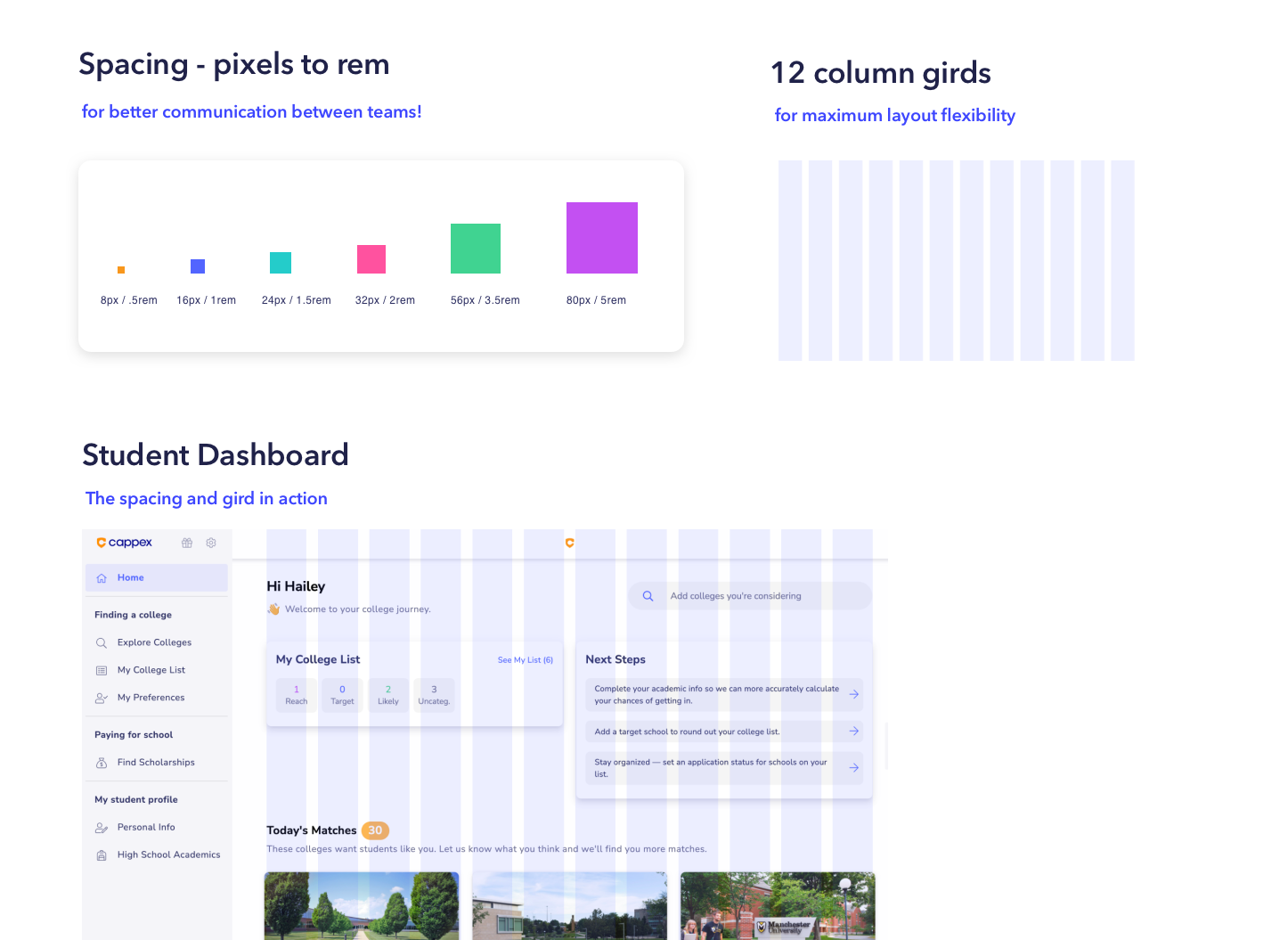Open Explore Colleges menu item
The width and height of the screenshot is (1288, 940).
tap(155, 642)
